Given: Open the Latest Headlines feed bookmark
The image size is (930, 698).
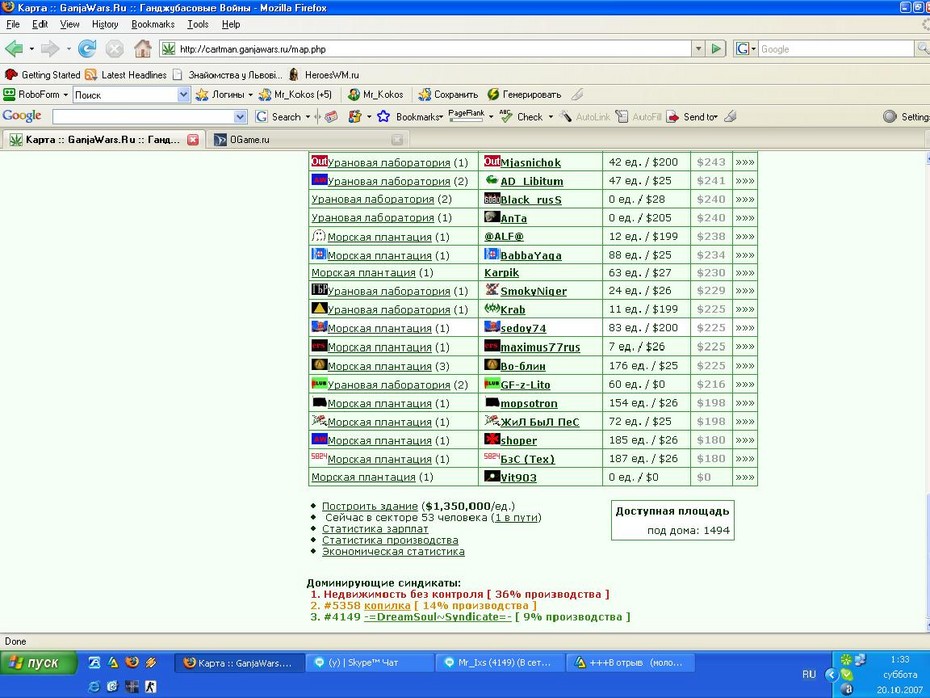Looking at the screenshot, I should [126, 75].
